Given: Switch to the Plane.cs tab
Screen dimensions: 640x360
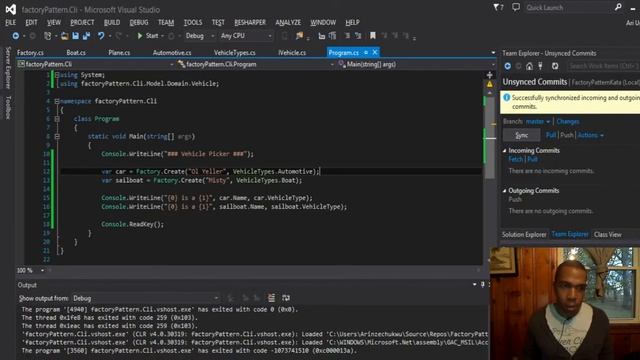Looking at the screenshot, I should pyautogui.click(x=119, y=53).
